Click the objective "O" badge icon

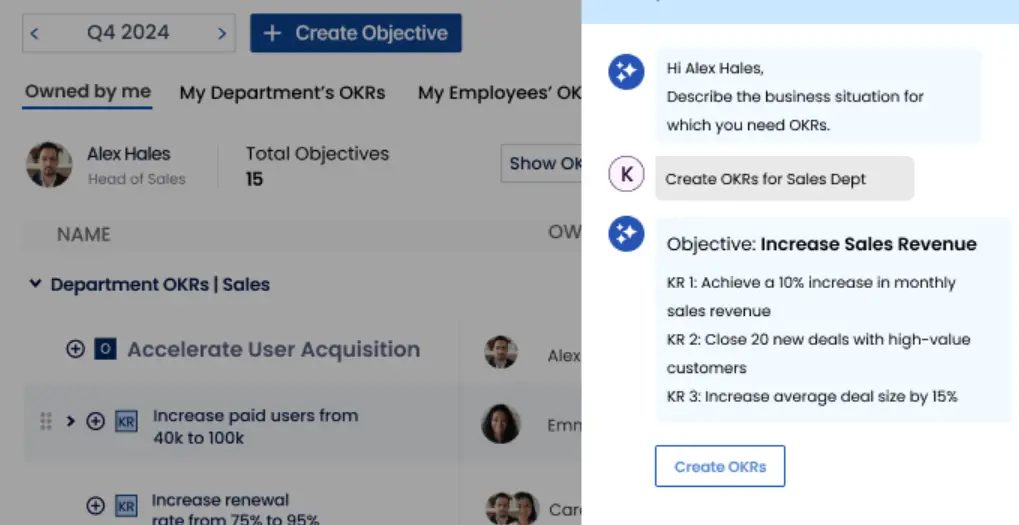(x=105, y=349)
